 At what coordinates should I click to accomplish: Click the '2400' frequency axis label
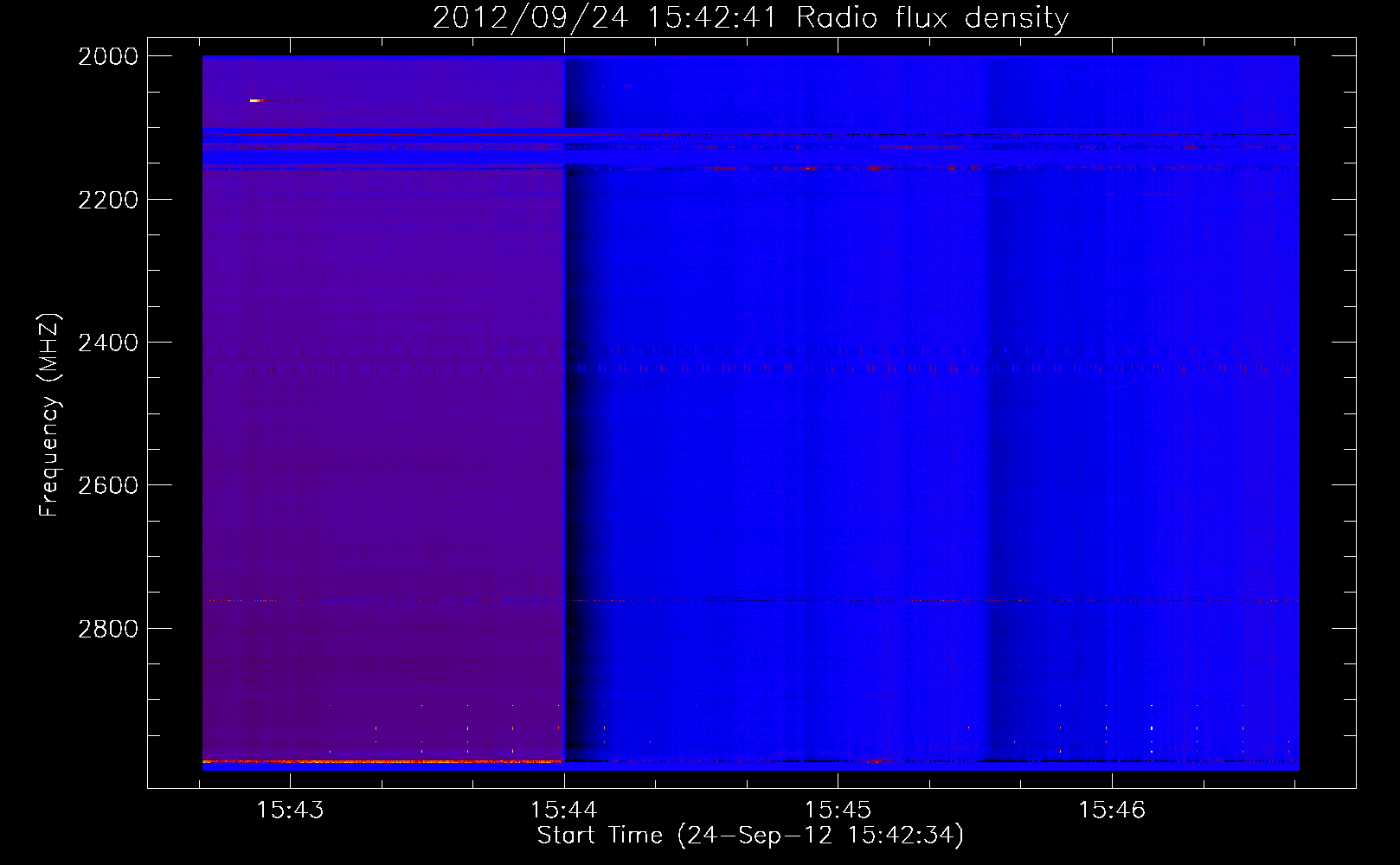click(x=108, y=343)
